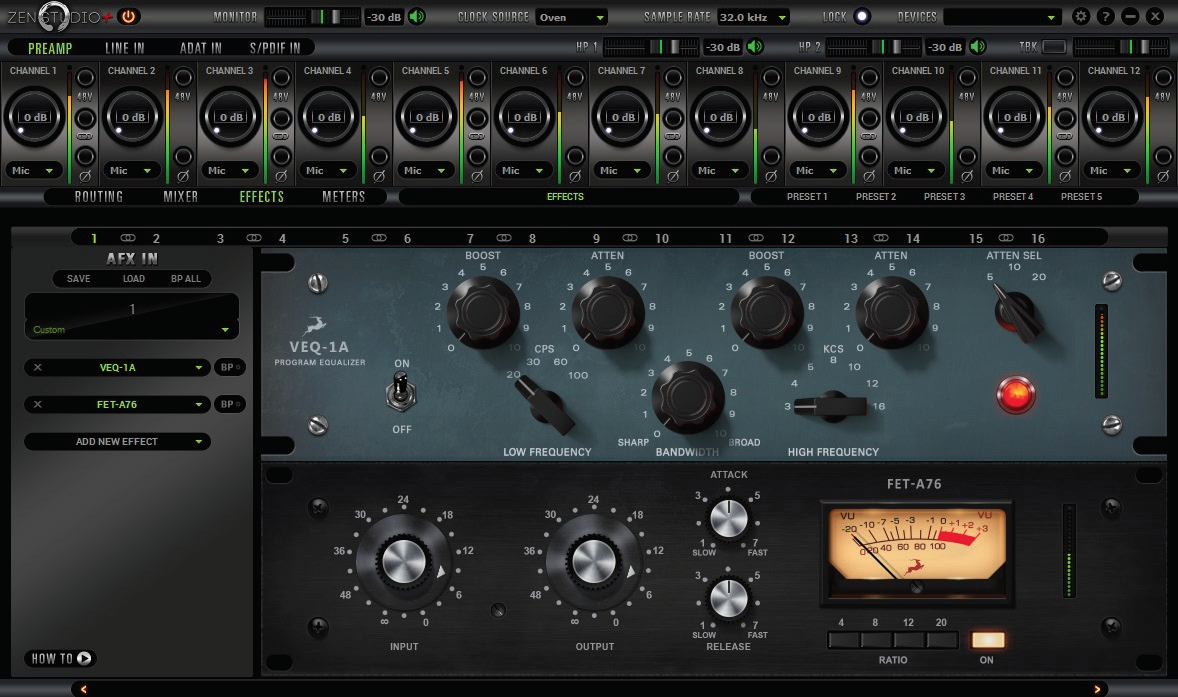The height and width of the screenshot is (697, 1178).
Task: Click the BP All button
Action: 186,279
